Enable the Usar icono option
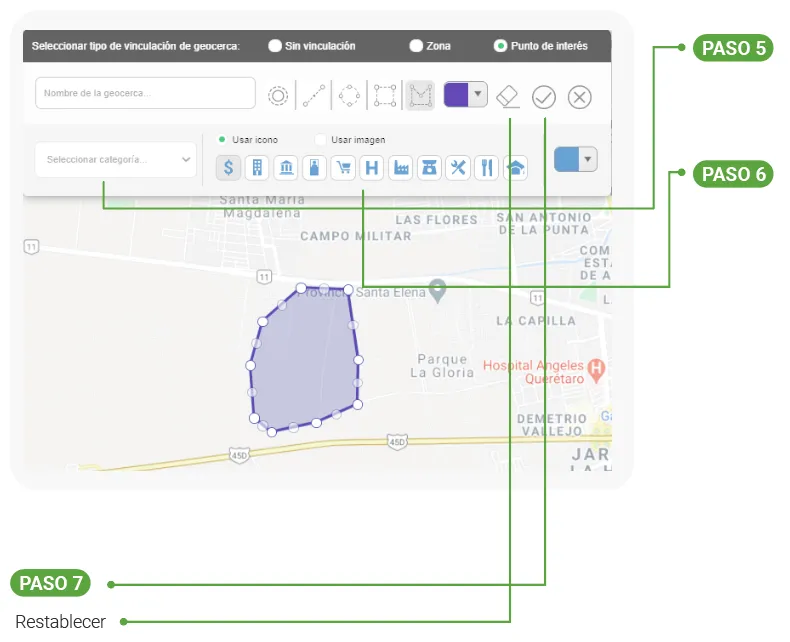790x642 pixels. coord(222,140)
